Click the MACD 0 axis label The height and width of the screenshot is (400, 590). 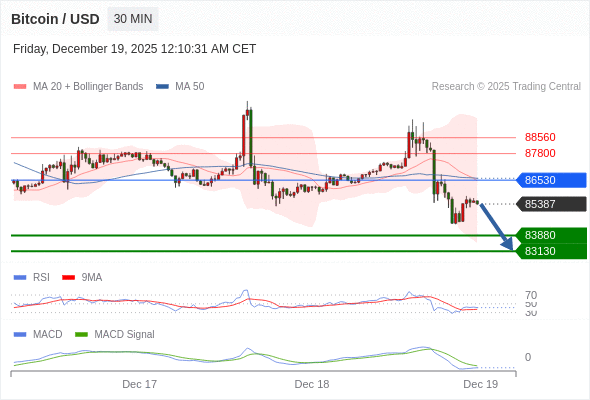point(528,357)
